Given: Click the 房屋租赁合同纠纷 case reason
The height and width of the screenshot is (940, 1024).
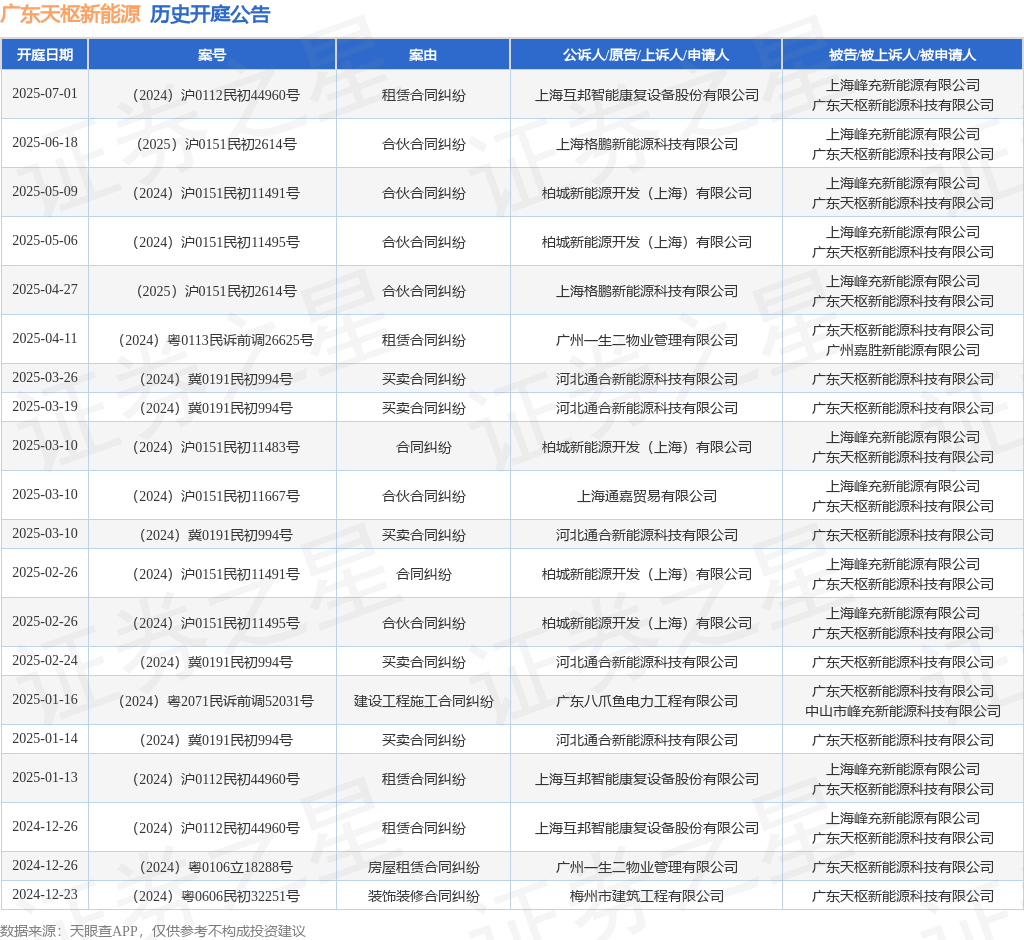Looking at the screenshot, I should point(423,867).
